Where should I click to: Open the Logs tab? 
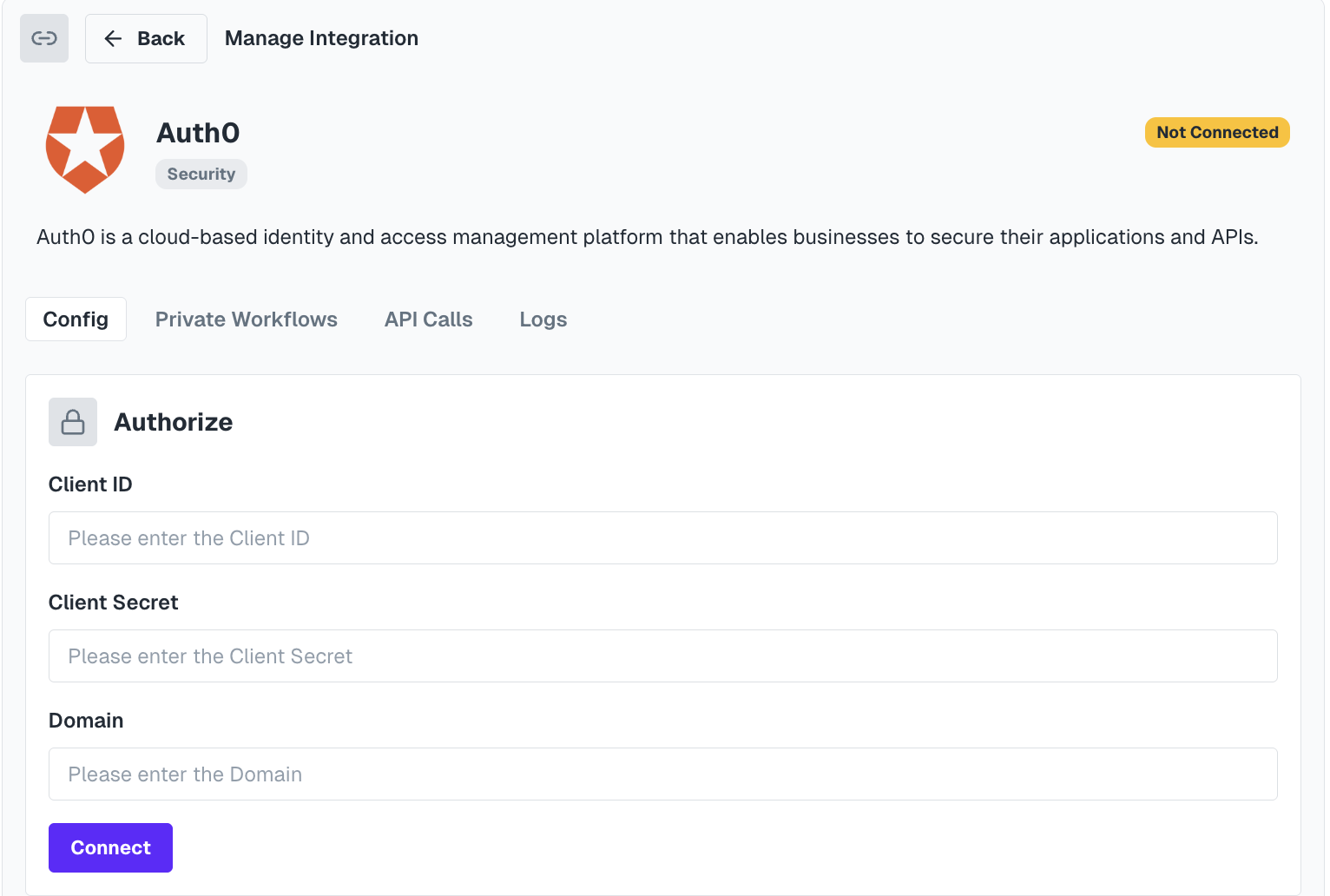click(543, 319)
